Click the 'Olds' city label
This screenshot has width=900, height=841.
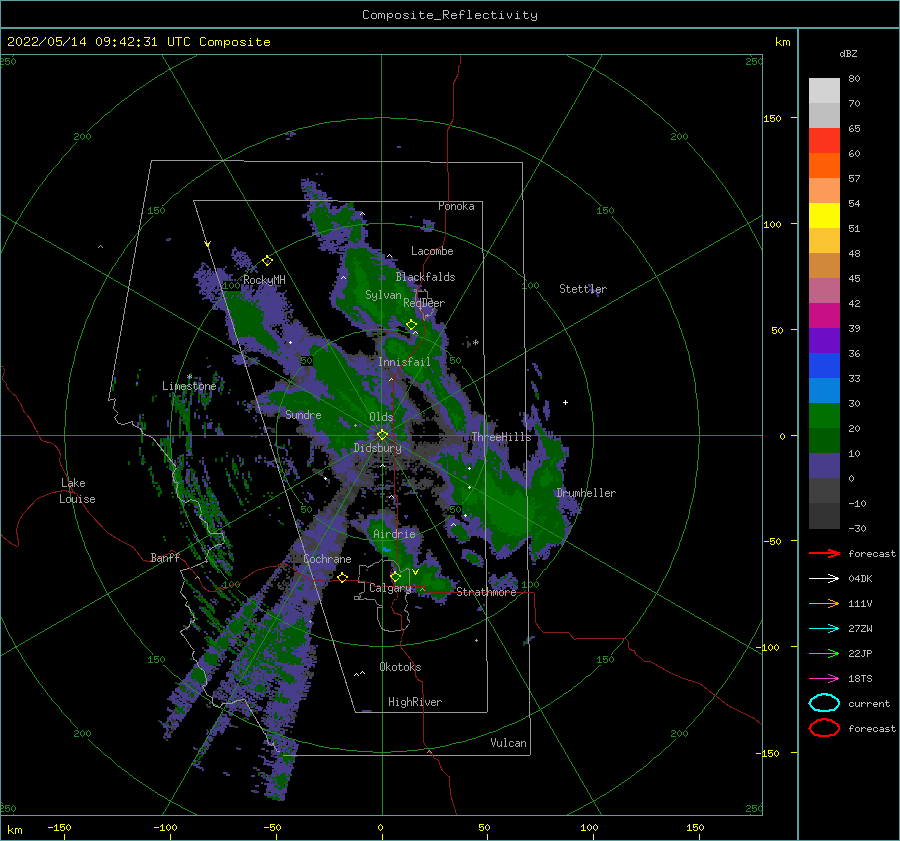tap(381, 417)
